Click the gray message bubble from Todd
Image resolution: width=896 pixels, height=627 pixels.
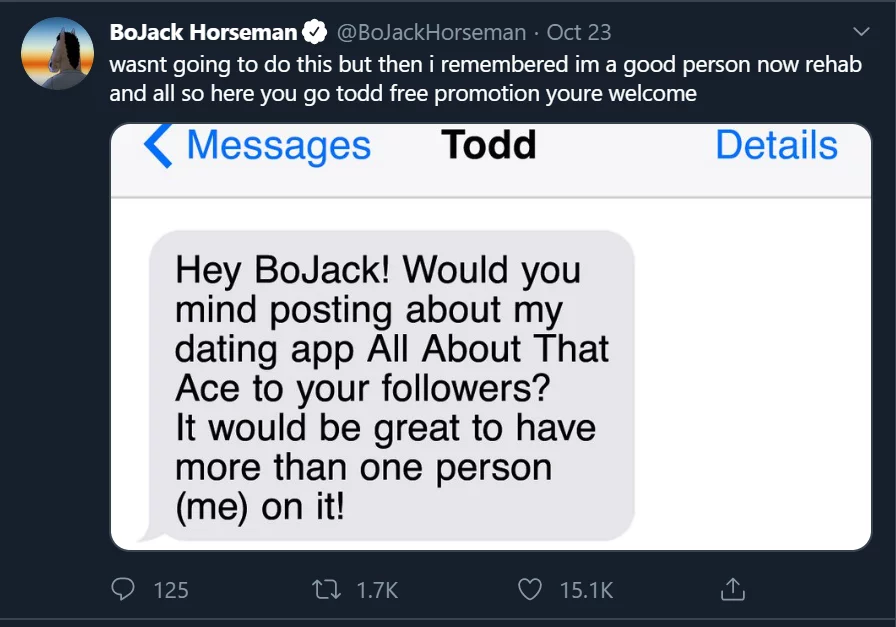tap(390, 385)
